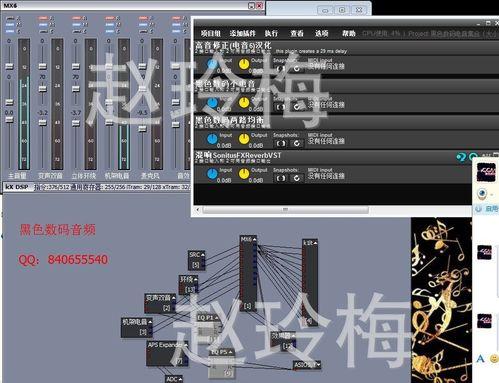Click the yellow Output knob of 黑色数码两路均衡
Viewport: 499px width, 383px height.
click(244, 139)
